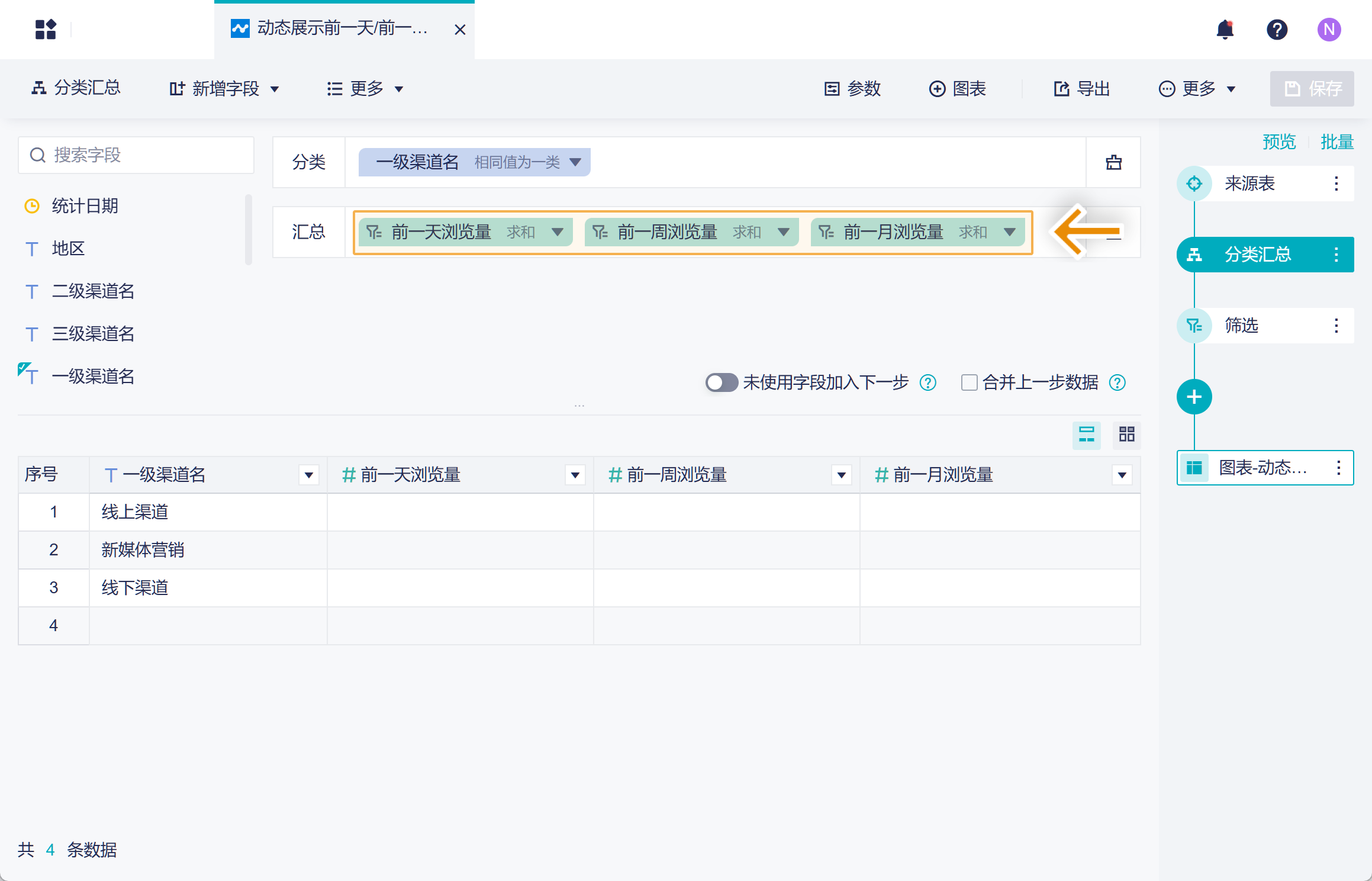Open the user avatar N
The image size is (1372, 881).
tap(1329, 30)
